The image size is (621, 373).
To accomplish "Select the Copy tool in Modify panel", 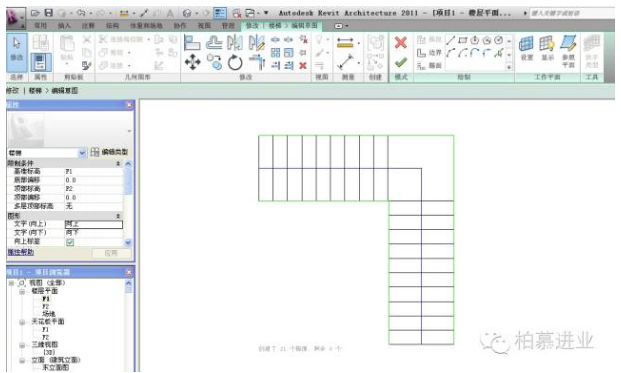I will [x=214, y=62].
